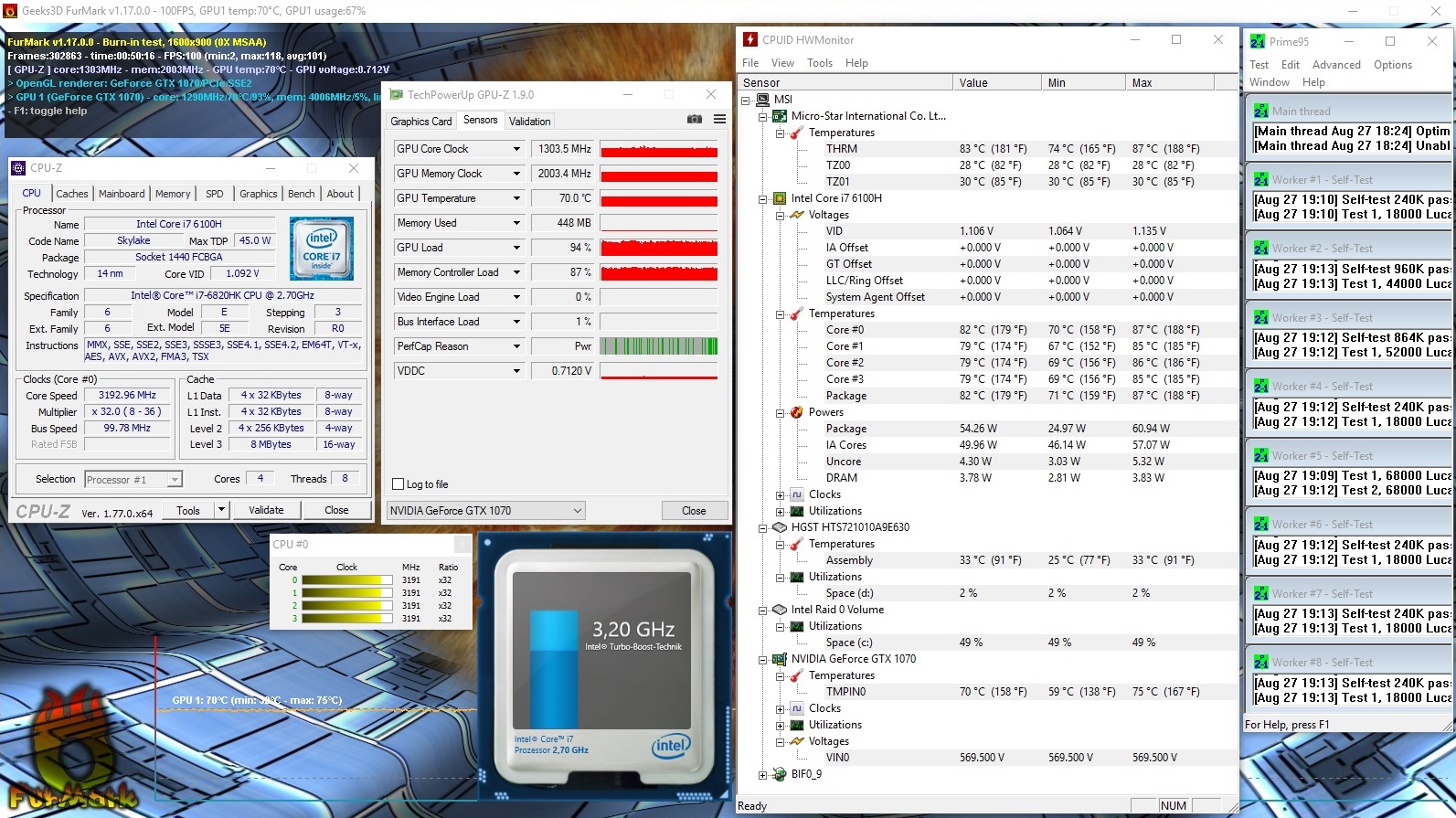Click the Worker #1 Self-Test window icon
The width and height of the screenshot is (1456, 818).
coord(1261,180)
